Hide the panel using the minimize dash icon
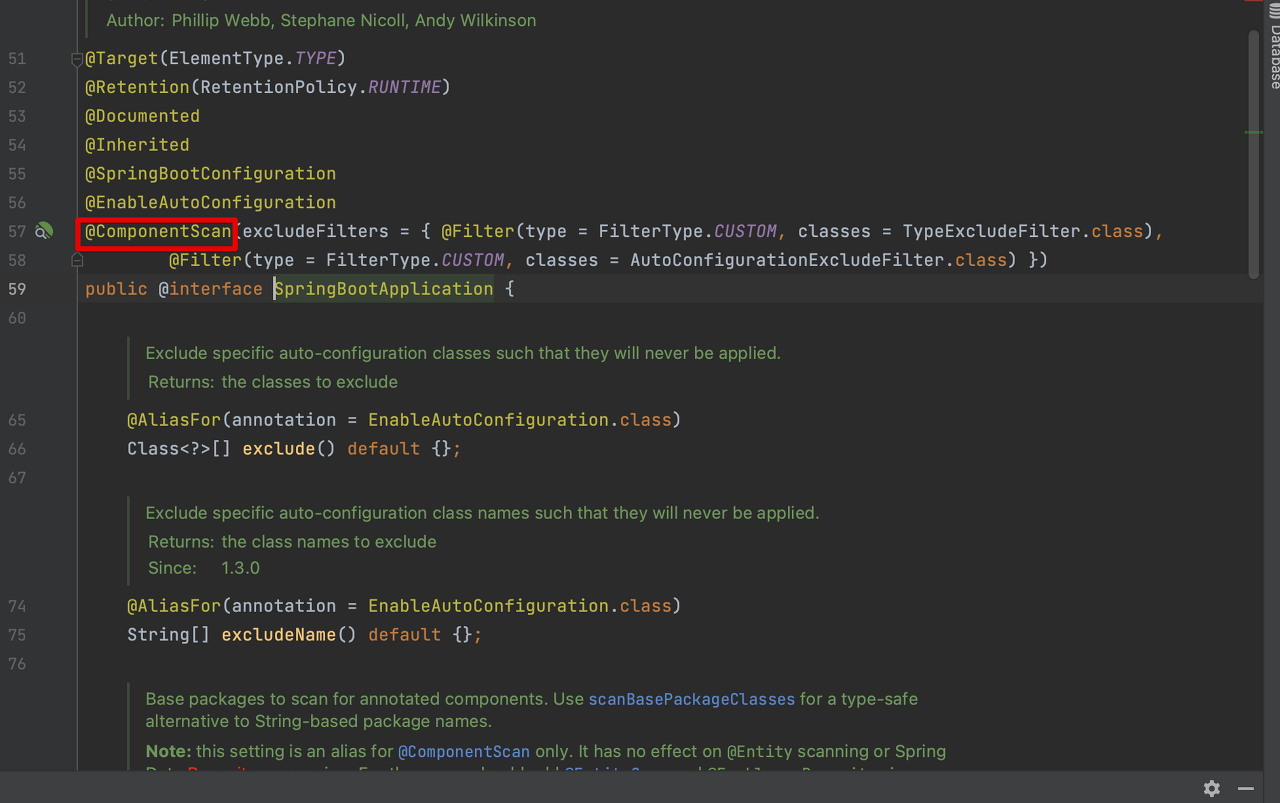Viewport: 1280px width, 803px height. 1245,788
